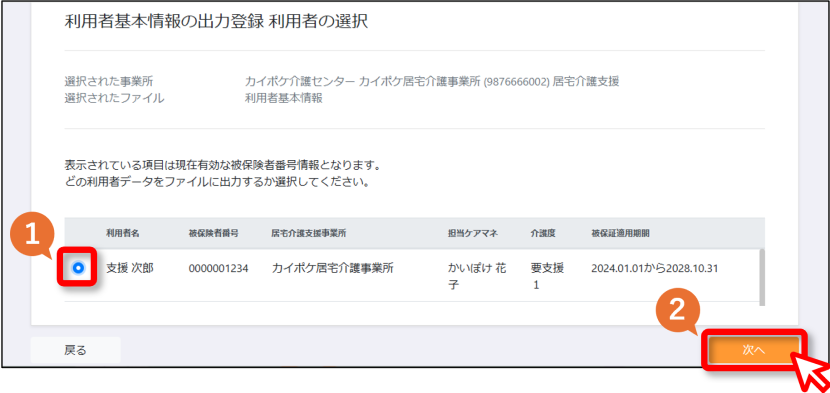Click the orange step 2 badge
This screenshot has width=830, height=393.
click(678, 311)
